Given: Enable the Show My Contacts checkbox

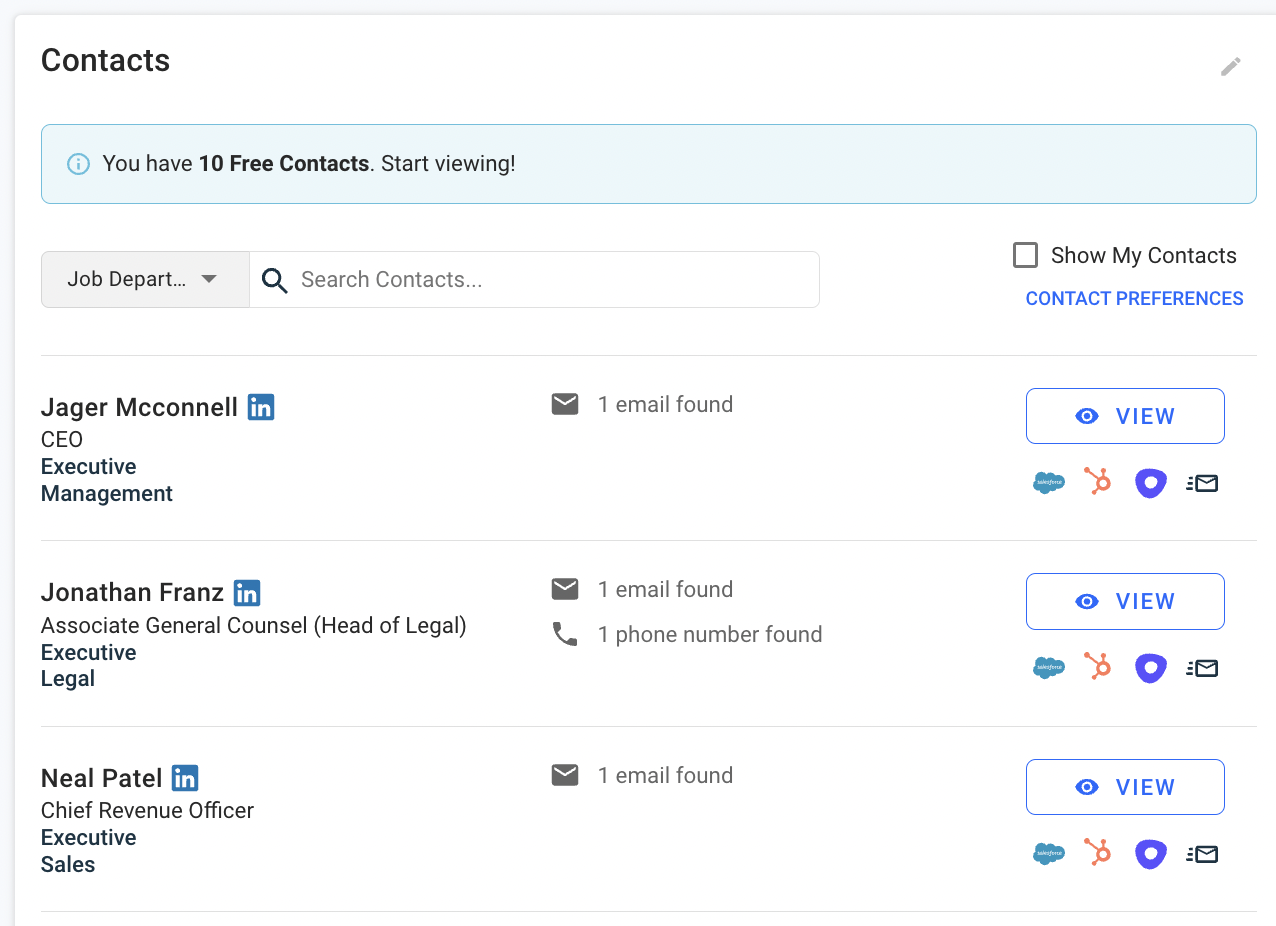Looking at the screenshot, I should pos(1025,255).
